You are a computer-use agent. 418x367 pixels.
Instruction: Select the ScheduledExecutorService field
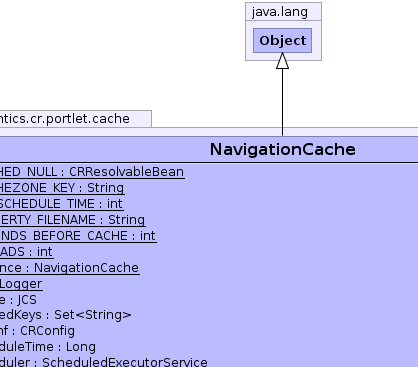tap(104, 362)
